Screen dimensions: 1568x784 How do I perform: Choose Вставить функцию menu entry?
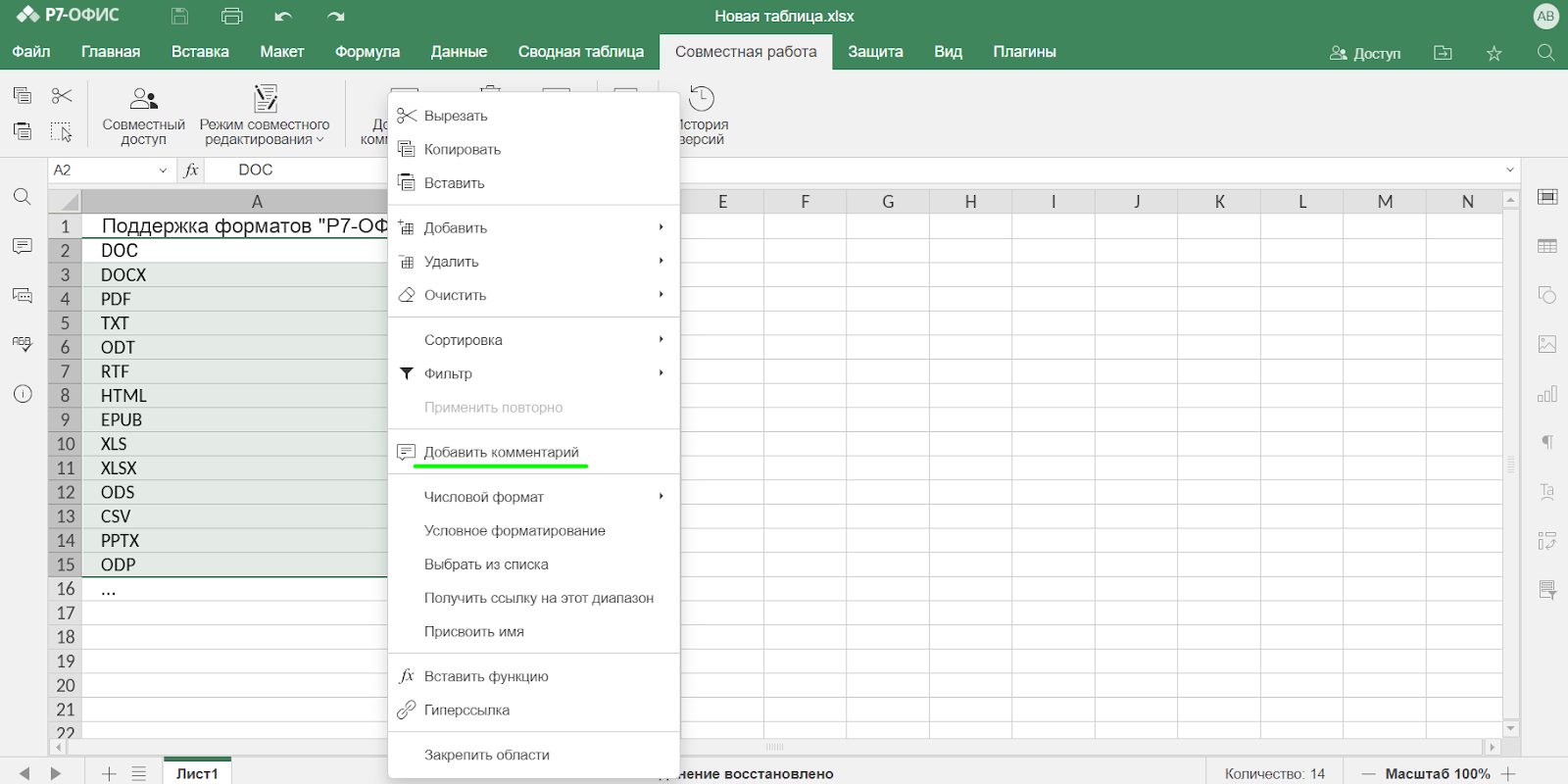[x=534, y=676]
